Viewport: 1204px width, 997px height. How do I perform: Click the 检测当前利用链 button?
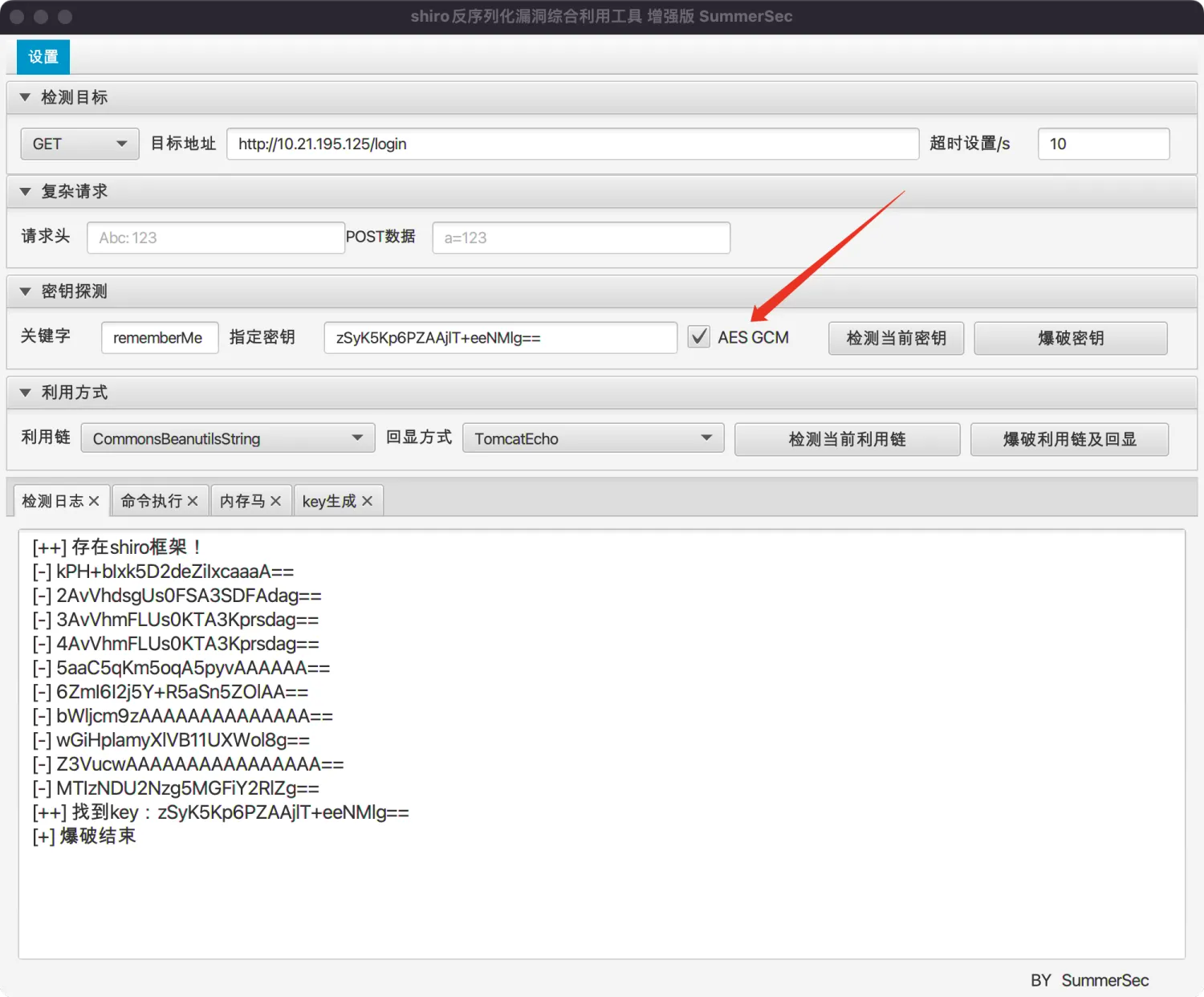pyautogui.click(x=847, y=439)
